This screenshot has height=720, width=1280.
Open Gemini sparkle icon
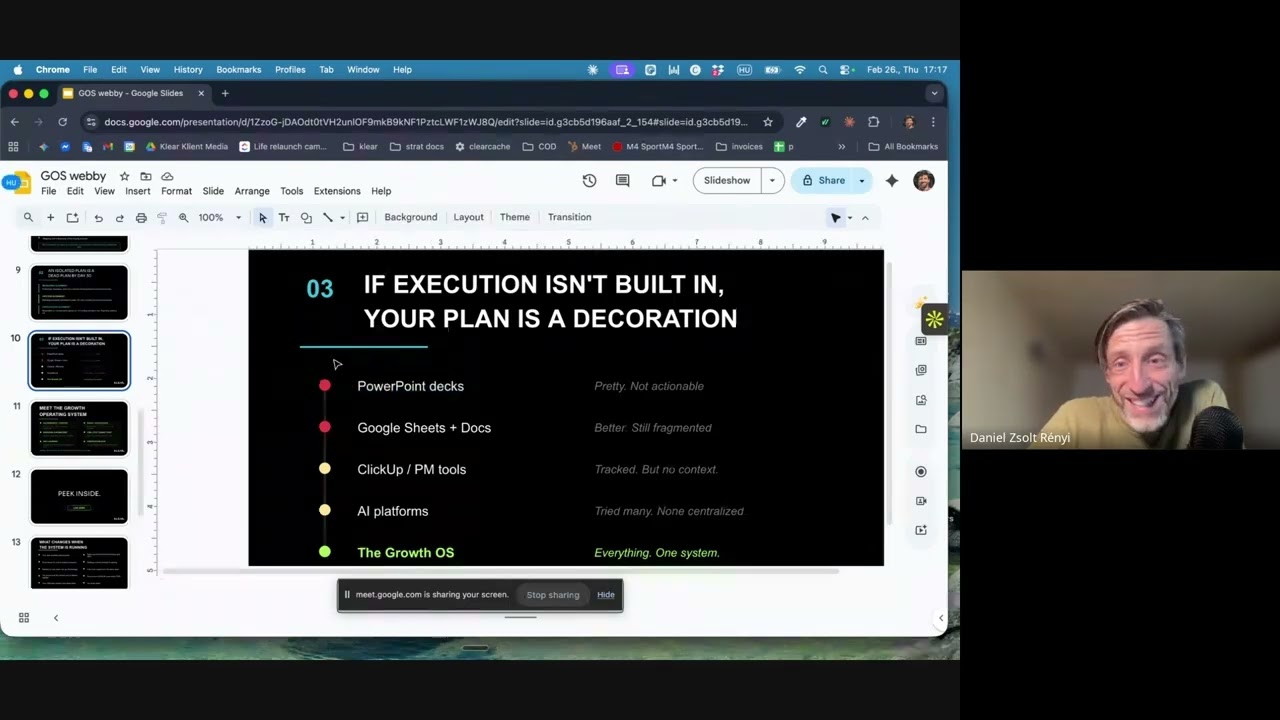(x=892, y=181)
